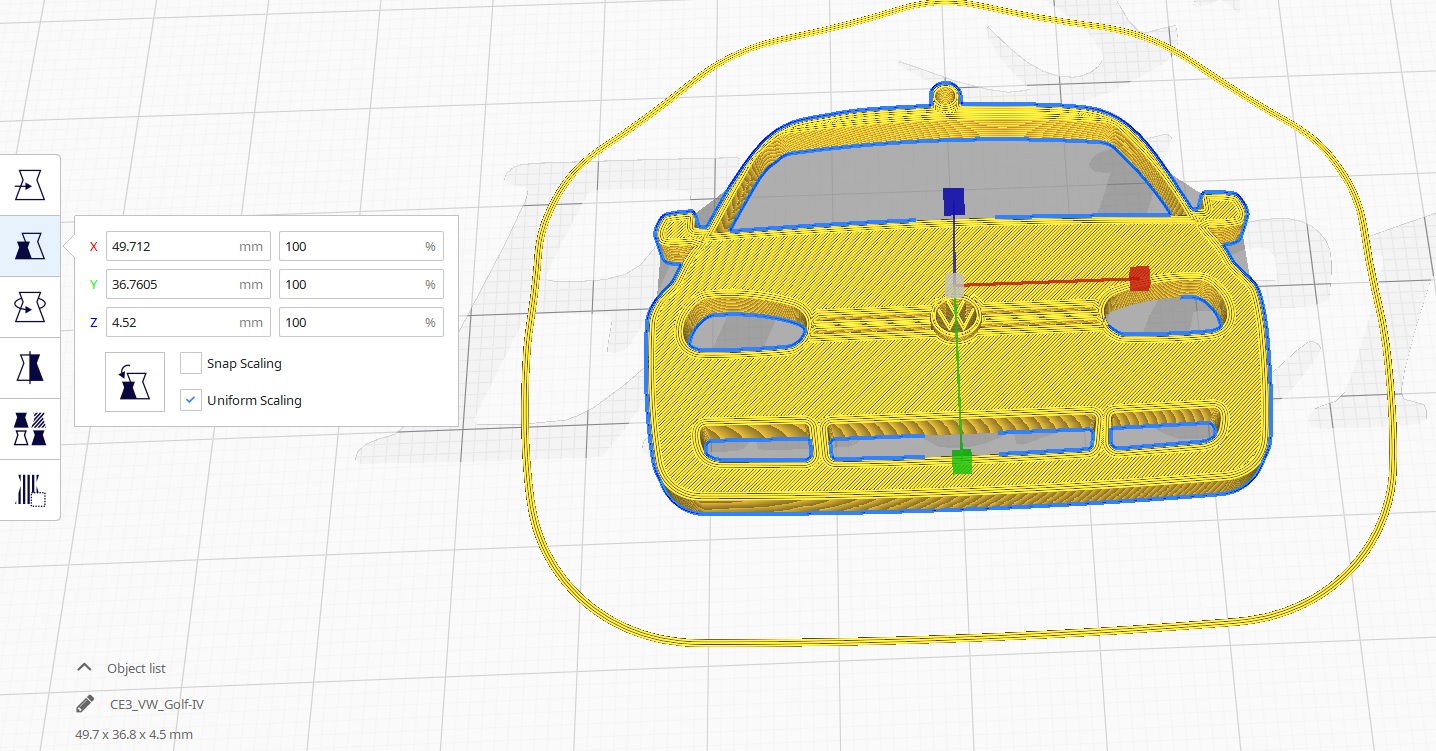
Task: Click the 49.7 x 36.8 x 4.5 mm dimensions text
Action: click(x=134, y=734)
